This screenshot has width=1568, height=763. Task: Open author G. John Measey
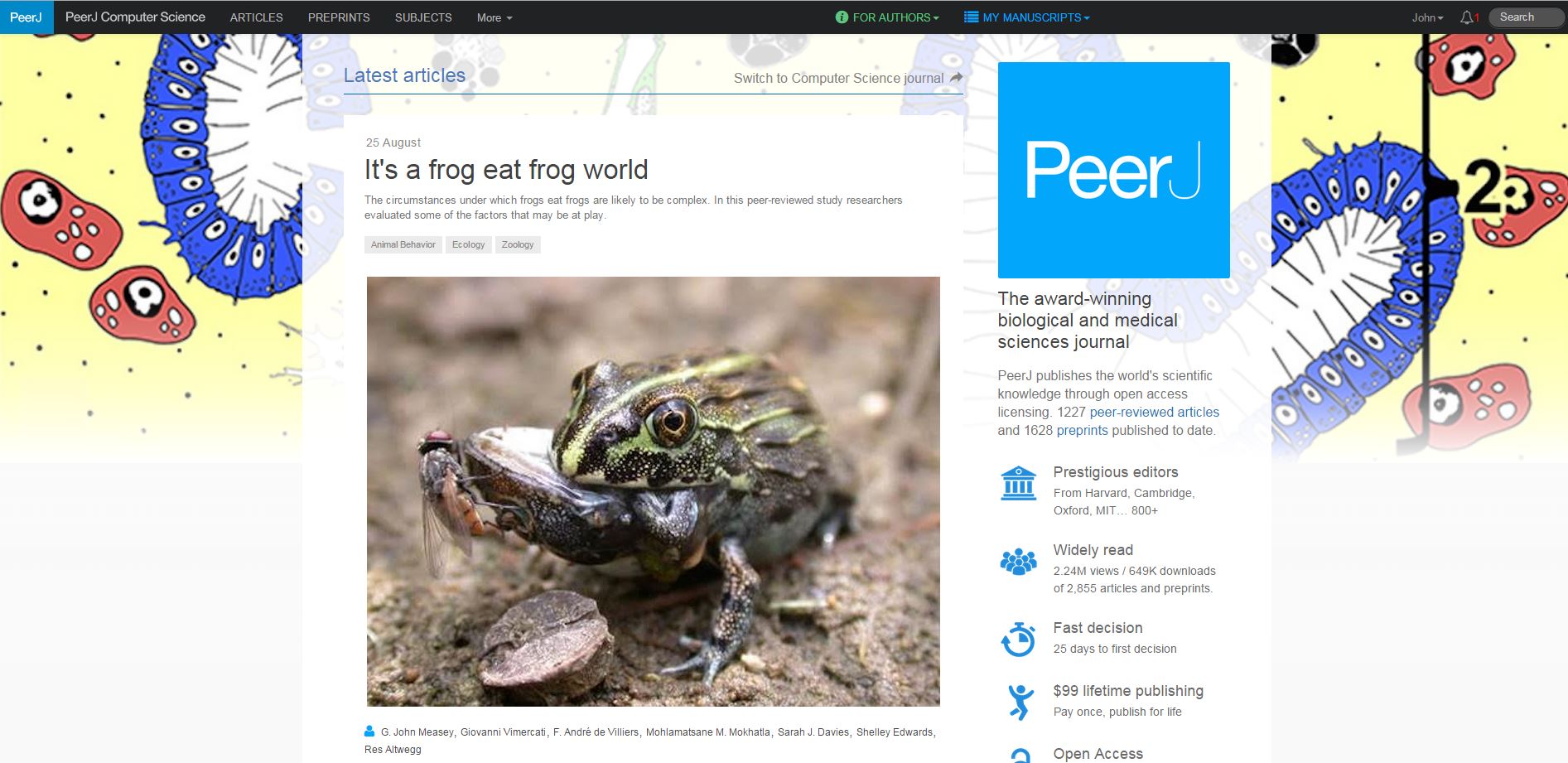tap(417, 732)
